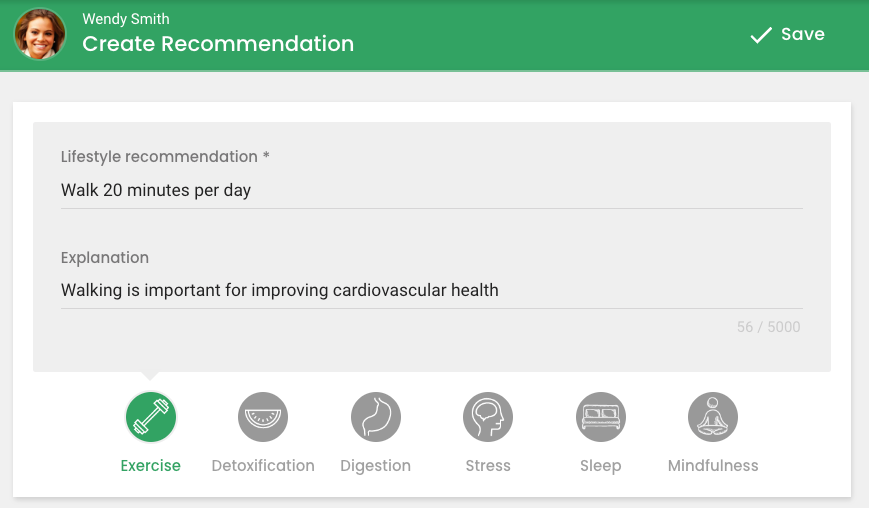
Task: Switch to the Detoxification label
Action: point(263,466)
